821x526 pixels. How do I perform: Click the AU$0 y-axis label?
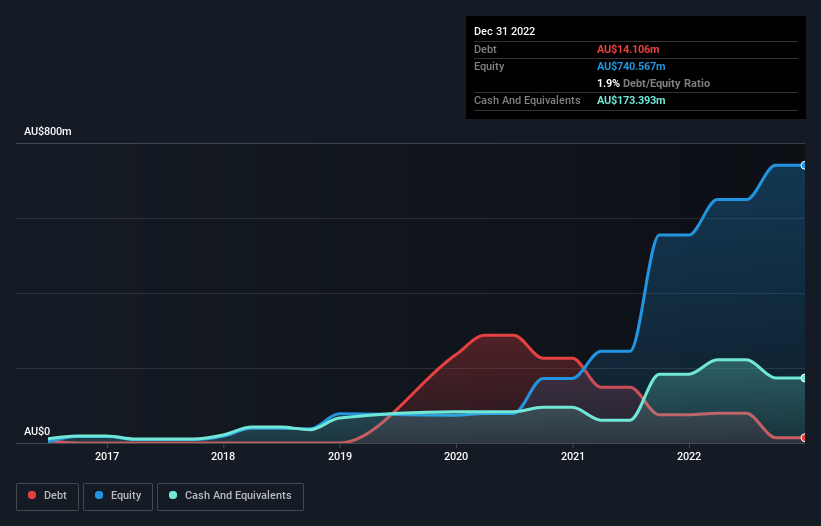[x=37, y=431]
